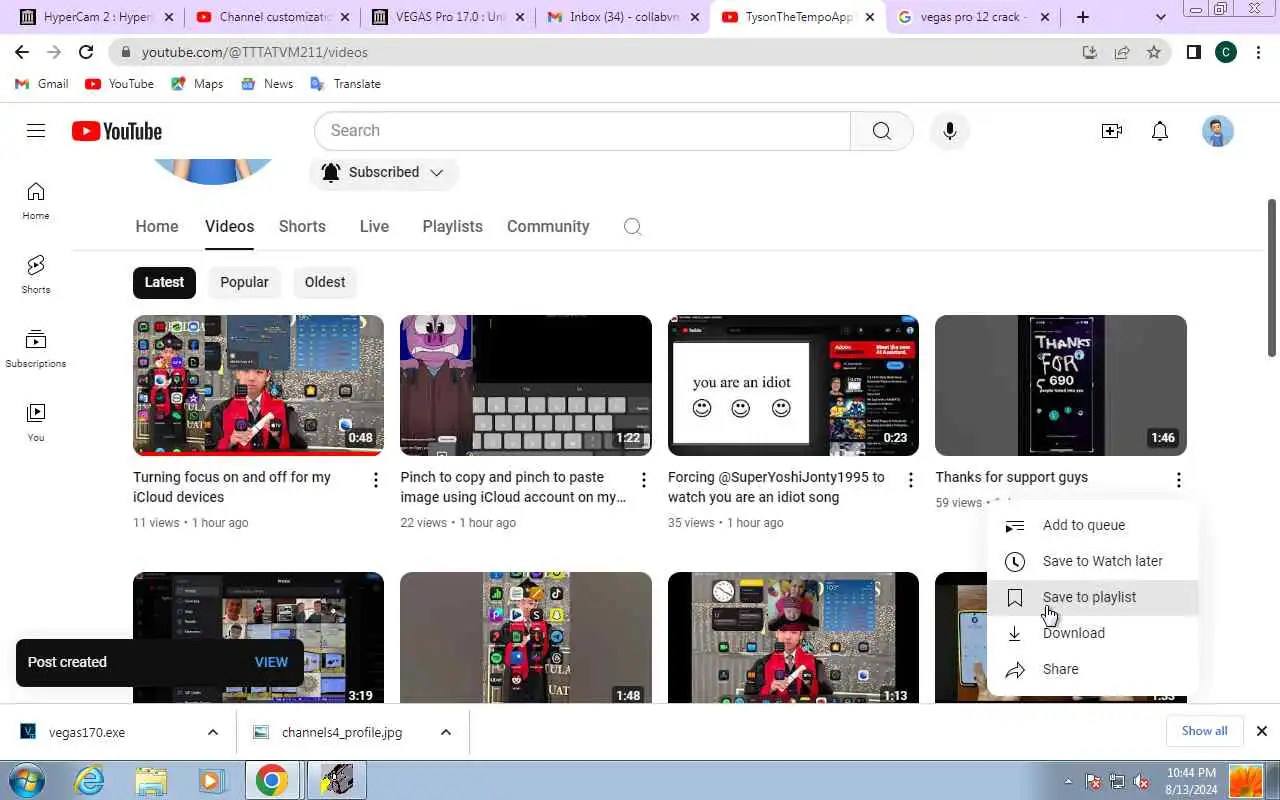
Task: Start voice search with microphone icon
Action: click(950, 131)
